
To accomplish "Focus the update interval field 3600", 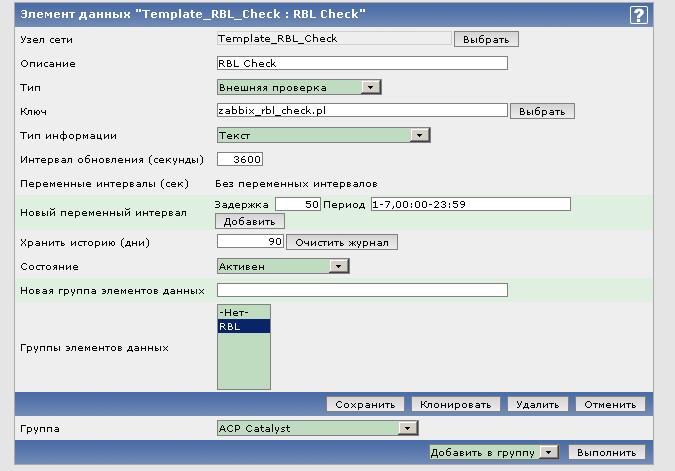I will 240,159.
